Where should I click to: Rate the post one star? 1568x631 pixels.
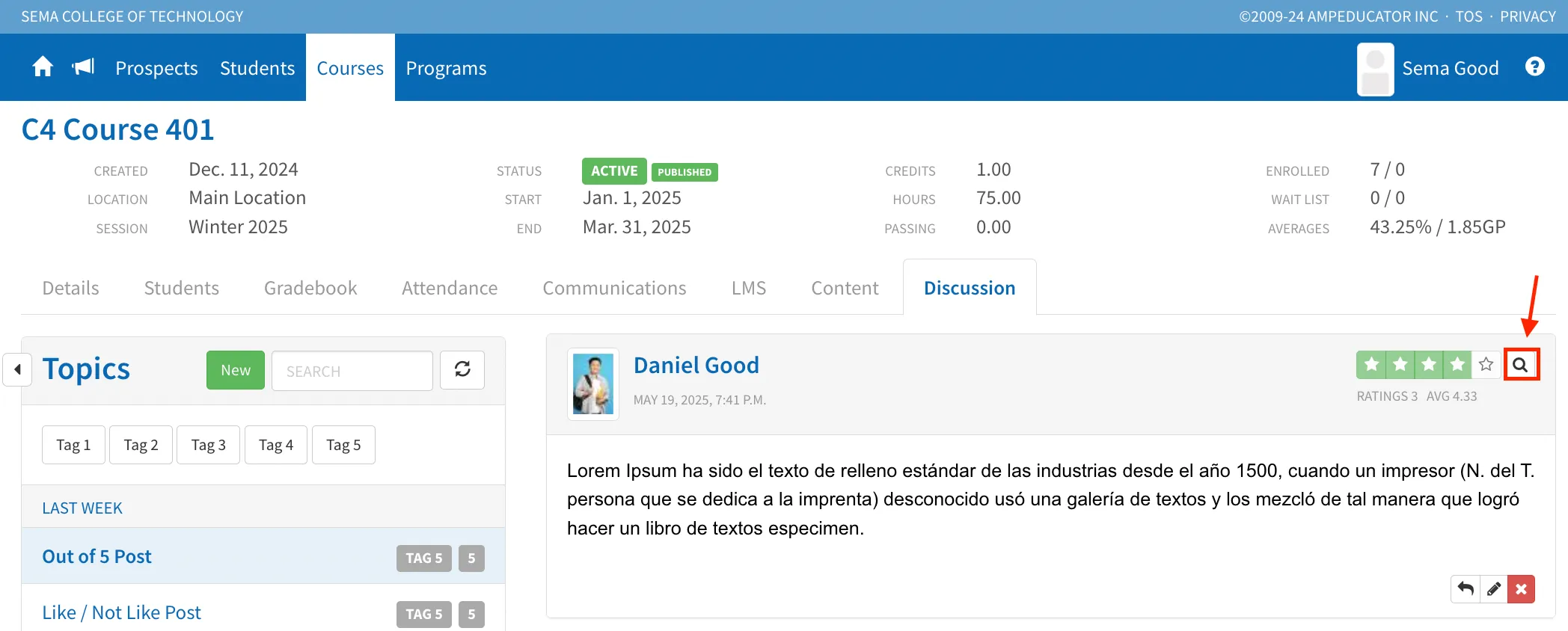(1371, 365)
